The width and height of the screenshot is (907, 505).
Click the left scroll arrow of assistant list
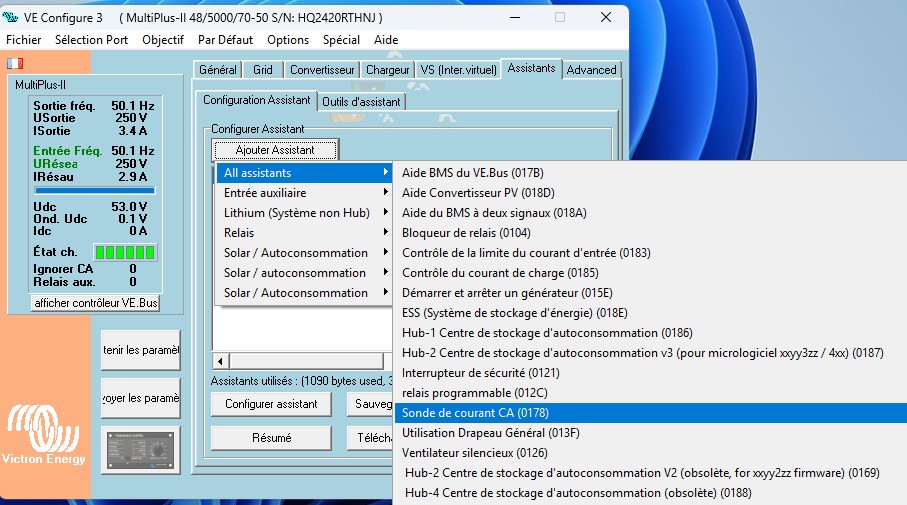(220, 362)
